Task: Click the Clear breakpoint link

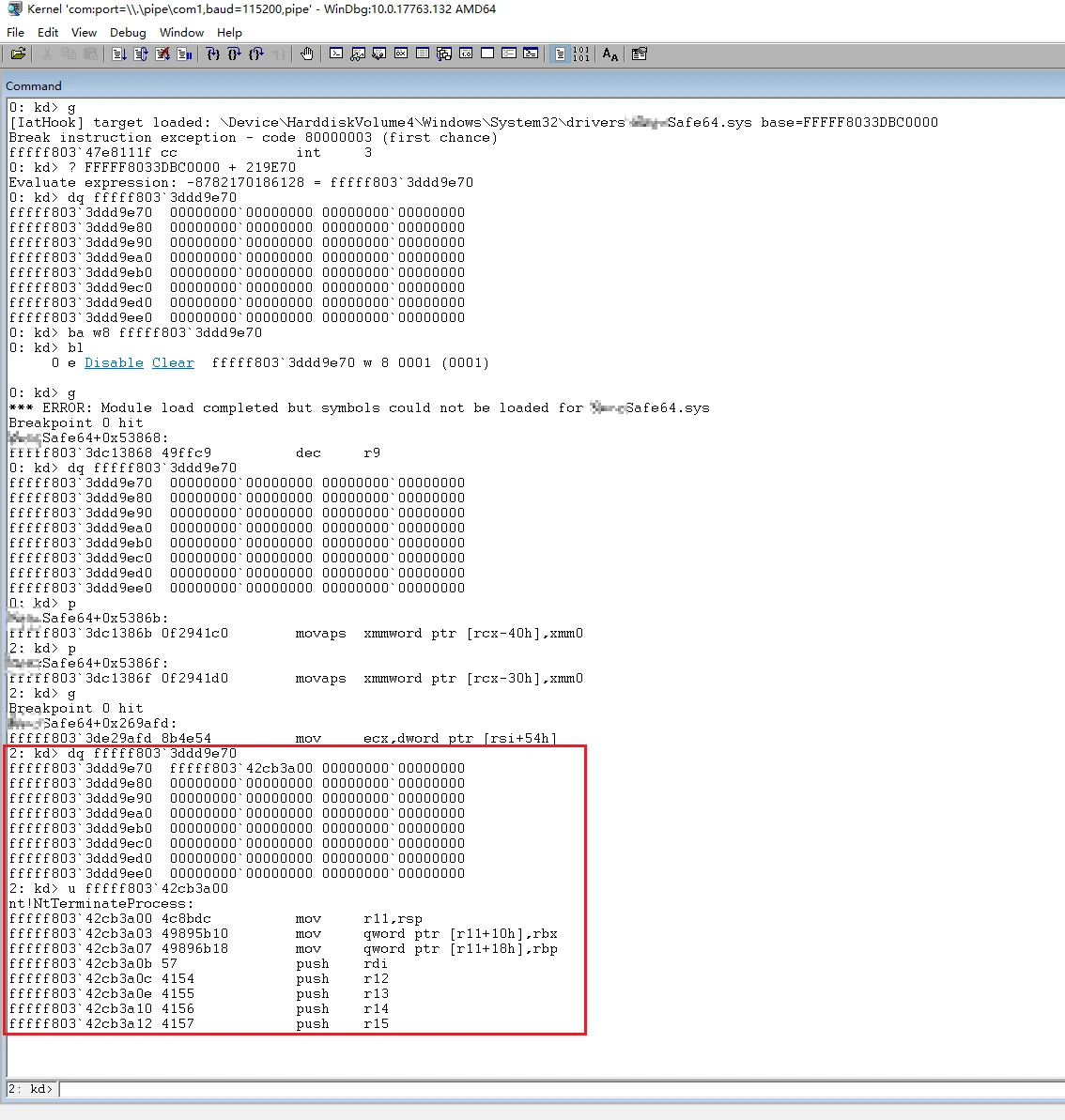Action: click(x=173, y=363)
